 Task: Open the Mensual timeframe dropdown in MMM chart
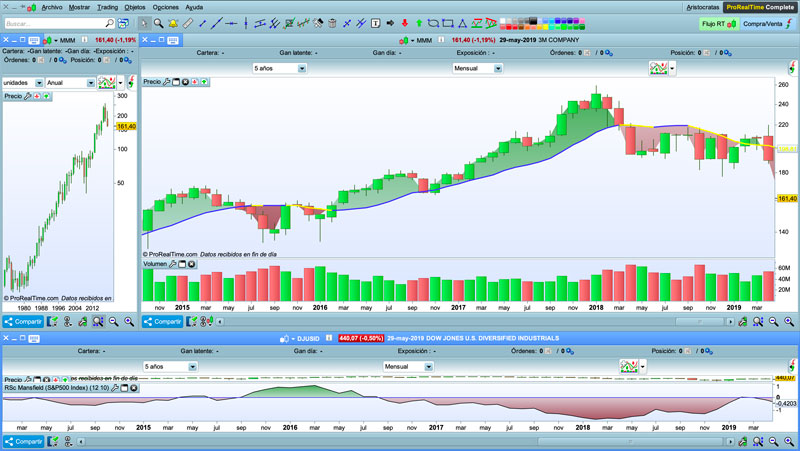(477, 68)
